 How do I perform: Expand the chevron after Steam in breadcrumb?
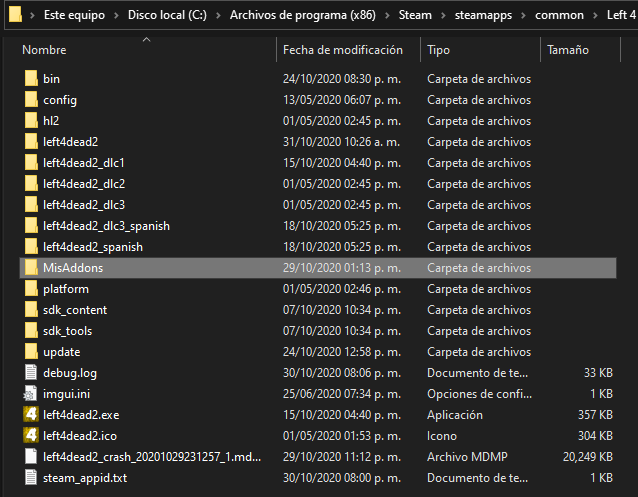pos(442,16)
